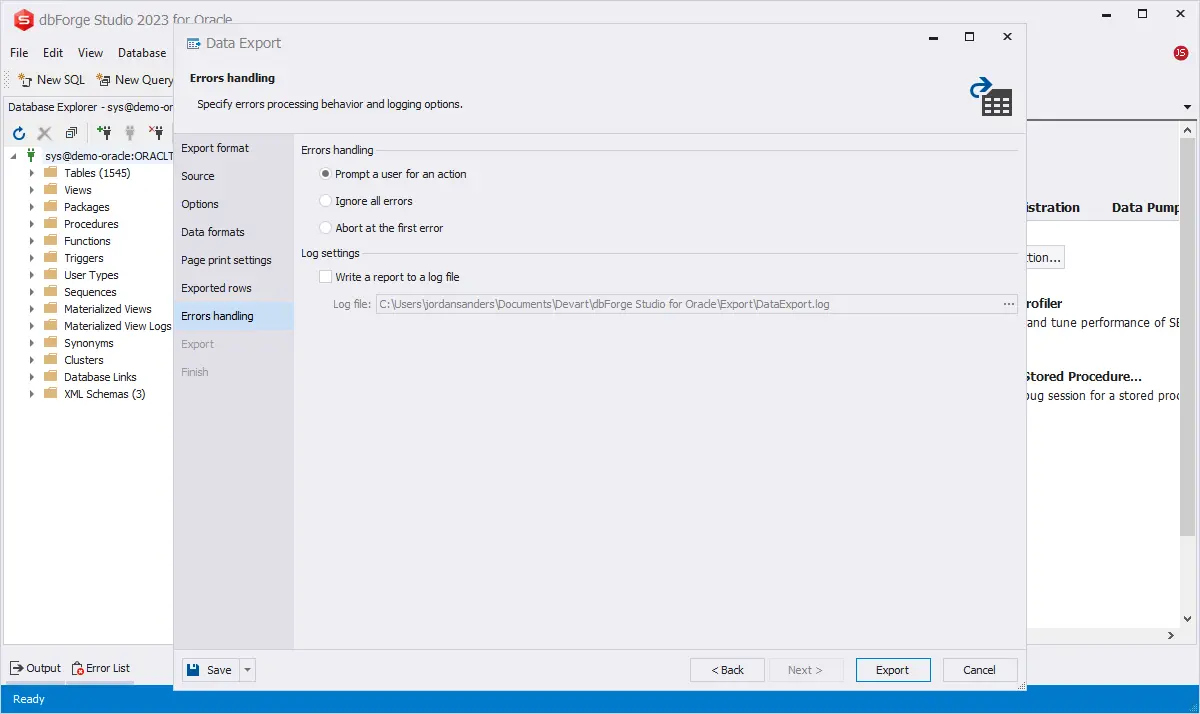This screenshot has width=1200, height=714.
Task: Select Abort at the first error option
Action: click(325, 228)
